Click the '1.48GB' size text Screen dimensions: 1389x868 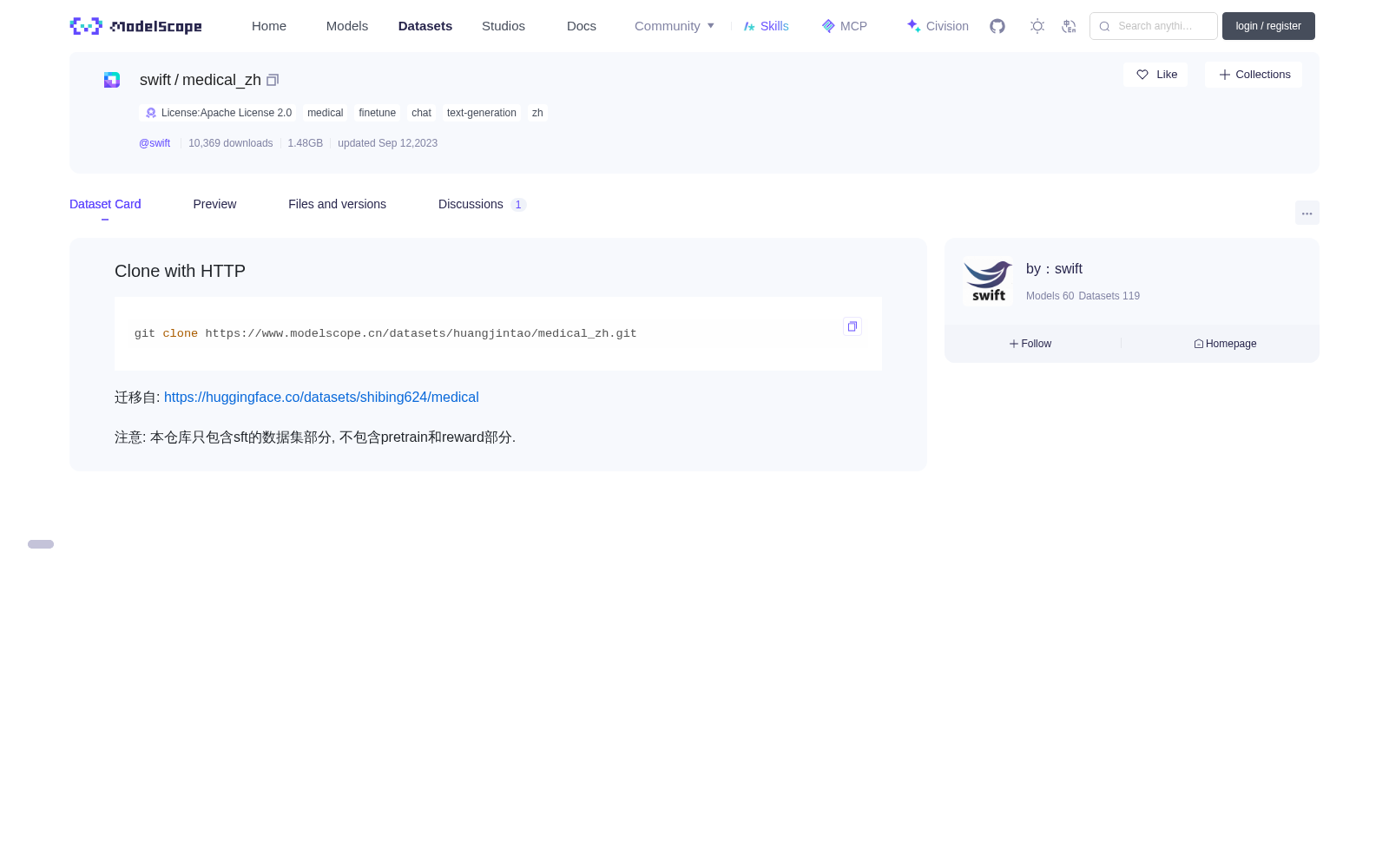coord(305,143)
